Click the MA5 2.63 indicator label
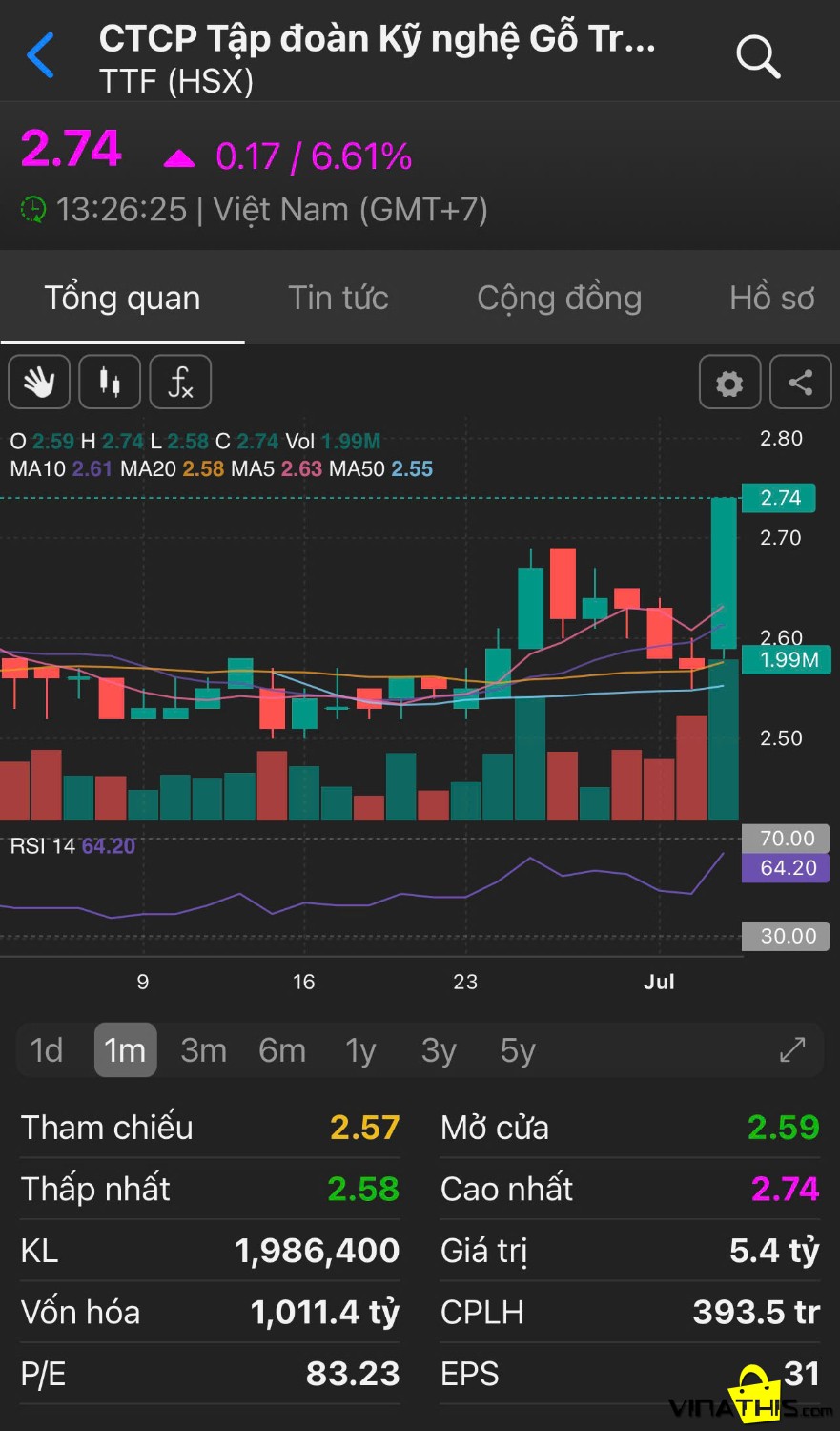Image resolution: width=840 pixels, height=1431 pixels. click(277, 468)
